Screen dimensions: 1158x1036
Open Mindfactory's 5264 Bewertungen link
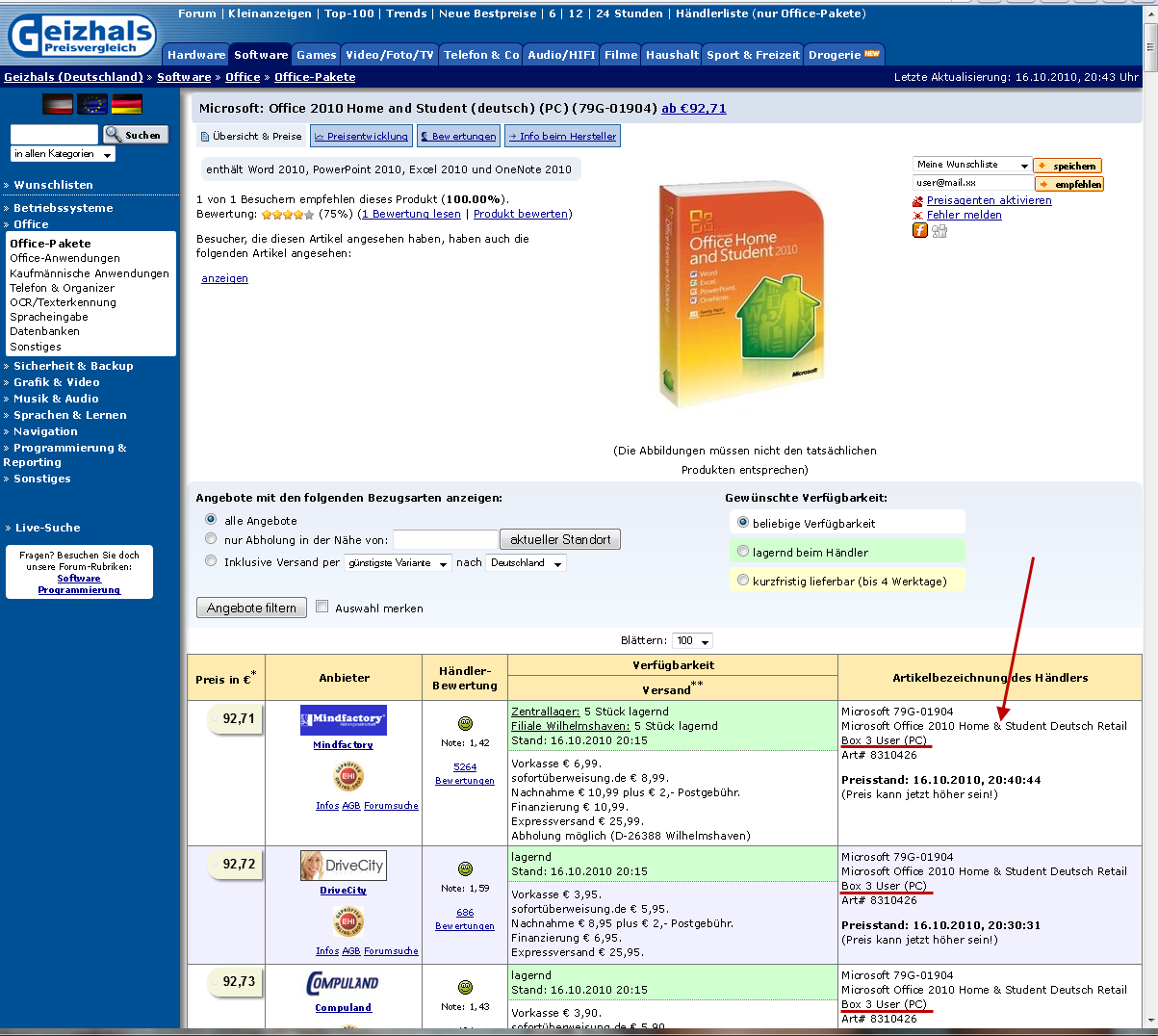(x=465, y=774)
